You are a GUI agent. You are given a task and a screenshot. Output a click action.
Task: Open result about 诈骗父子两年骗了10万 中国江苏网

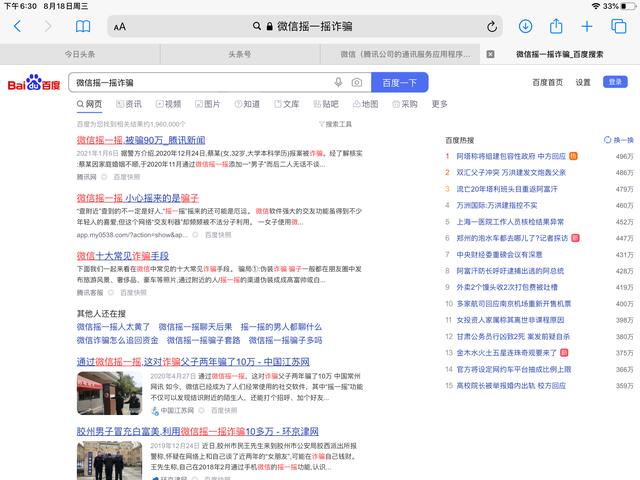[x=193, y=362]
